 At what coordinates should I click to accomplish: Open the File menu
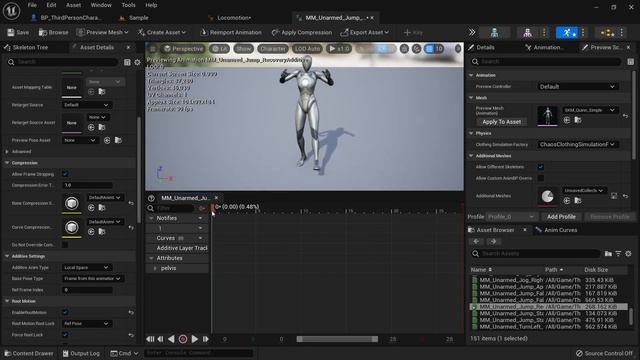32,5
